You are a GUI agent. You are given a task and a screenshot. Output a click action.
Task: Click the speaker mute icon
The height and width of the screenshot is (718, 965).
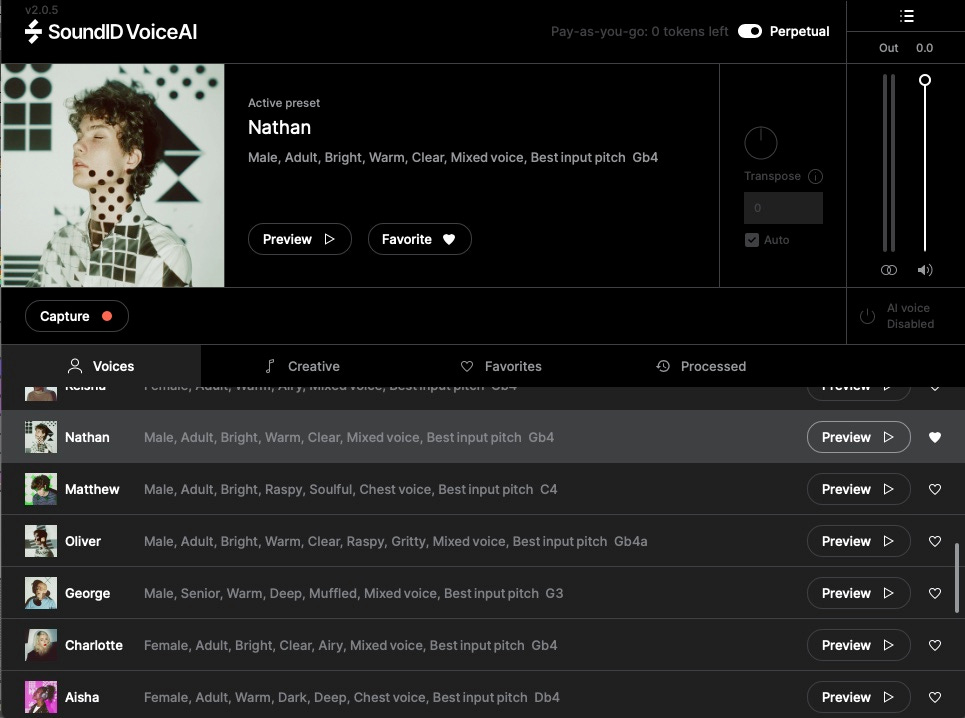924,270
